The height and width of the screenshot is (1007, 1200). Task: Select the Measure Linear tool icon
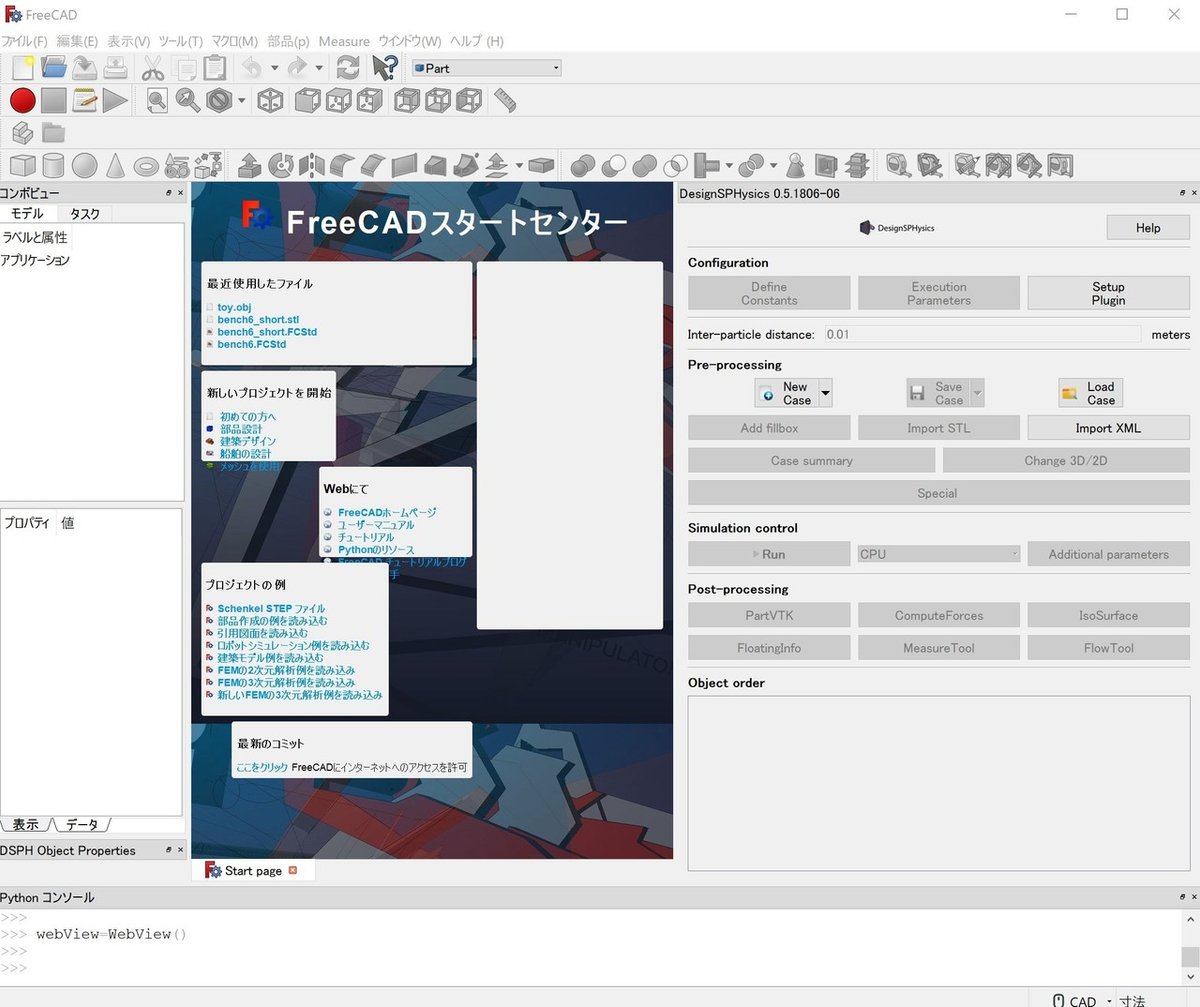click(x=898, y=164)
